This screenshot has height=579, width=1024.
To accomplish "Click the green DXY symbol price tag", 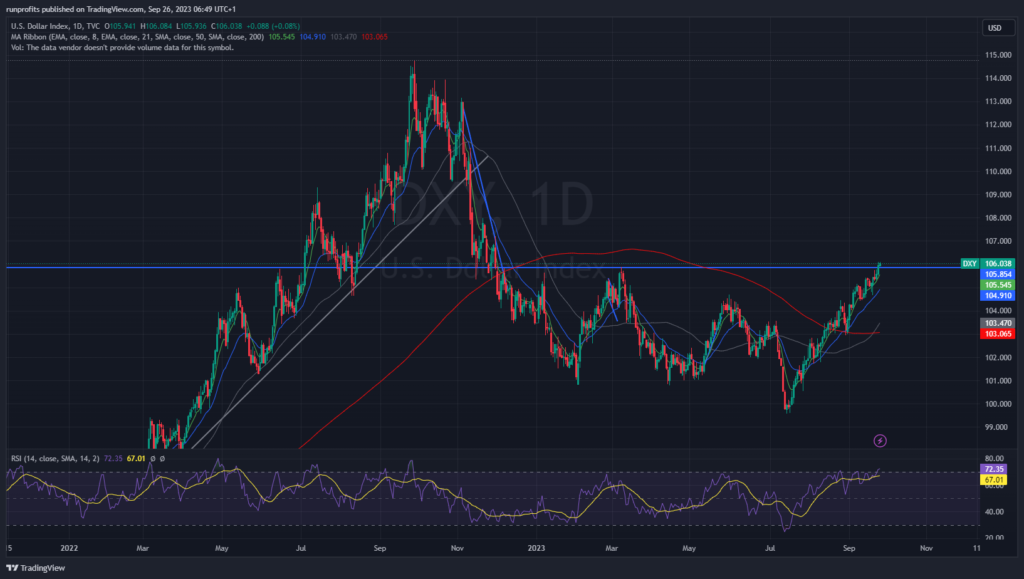I will click(968, 263).
